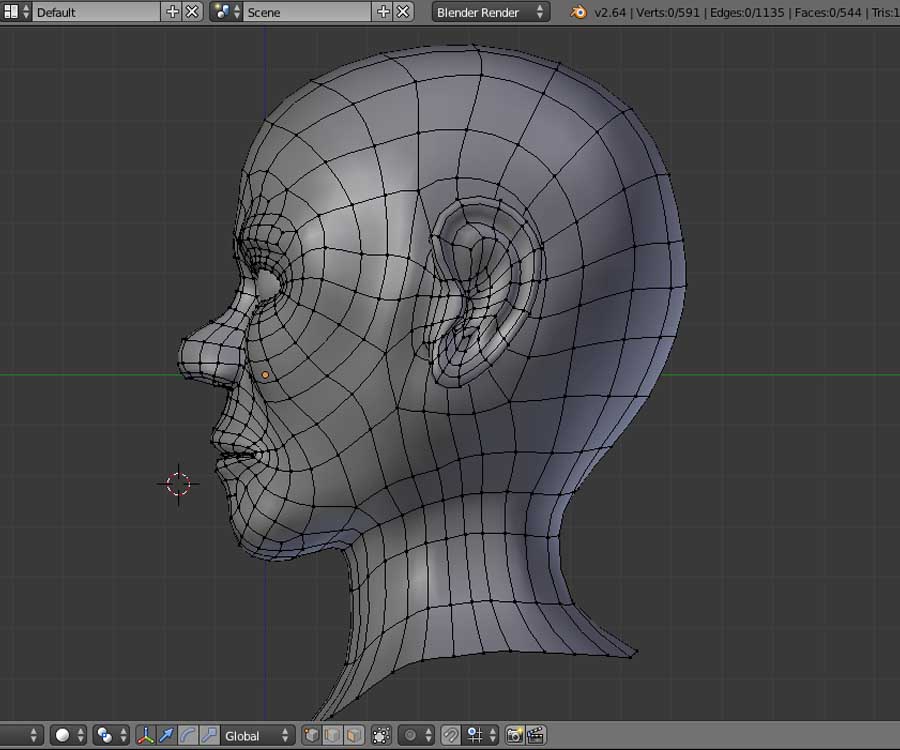Open the viewport shading sphere menu
This screenshot has height=750, width=900.
click(x=68, y=735)
